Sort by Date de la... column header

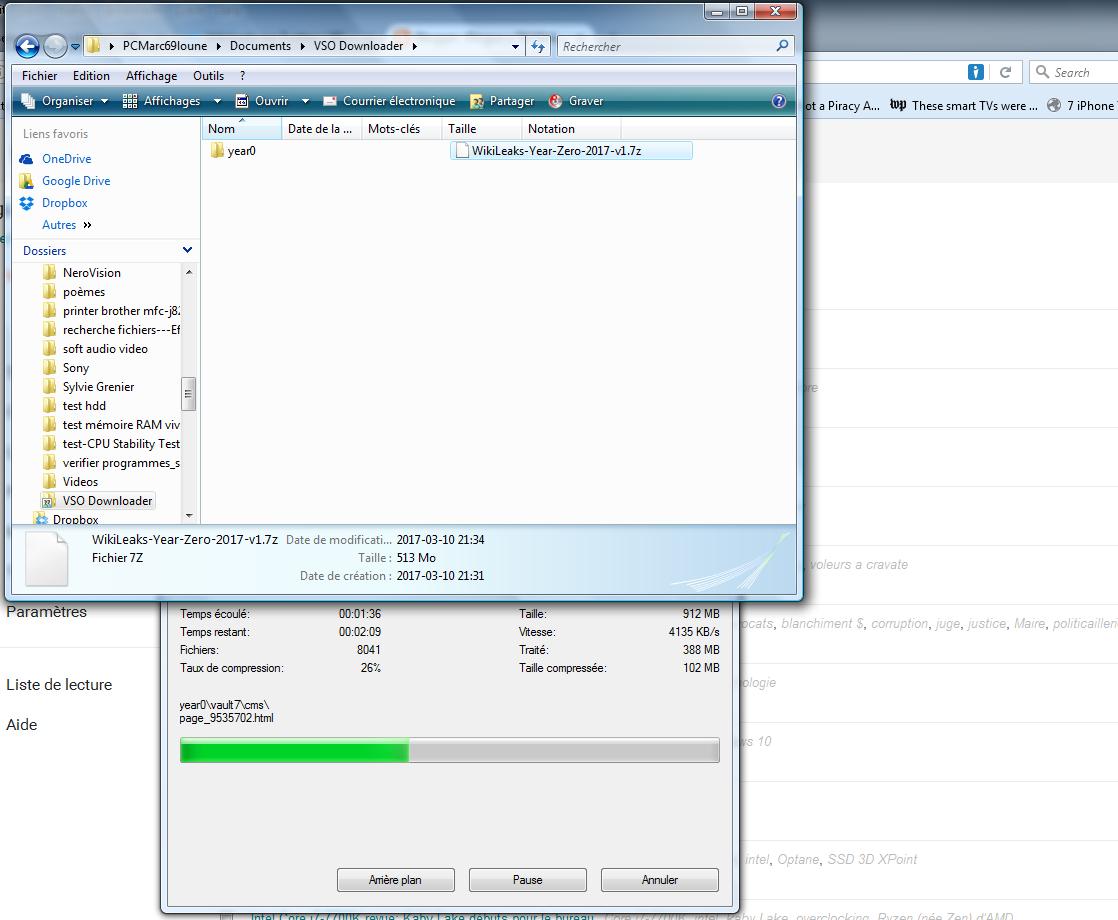tap(321, 129)
